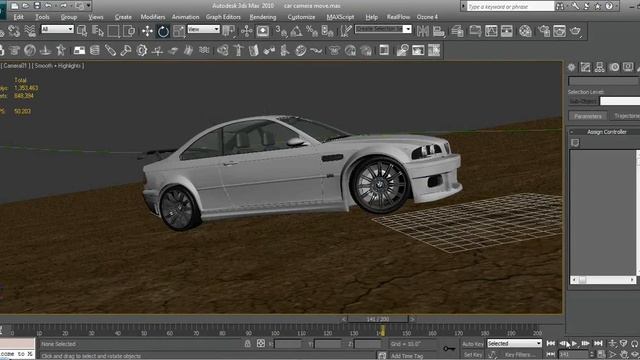The height and width of the screenshot is (360, 640).
Task: Click the Set Key button
Action: (473, 355)
